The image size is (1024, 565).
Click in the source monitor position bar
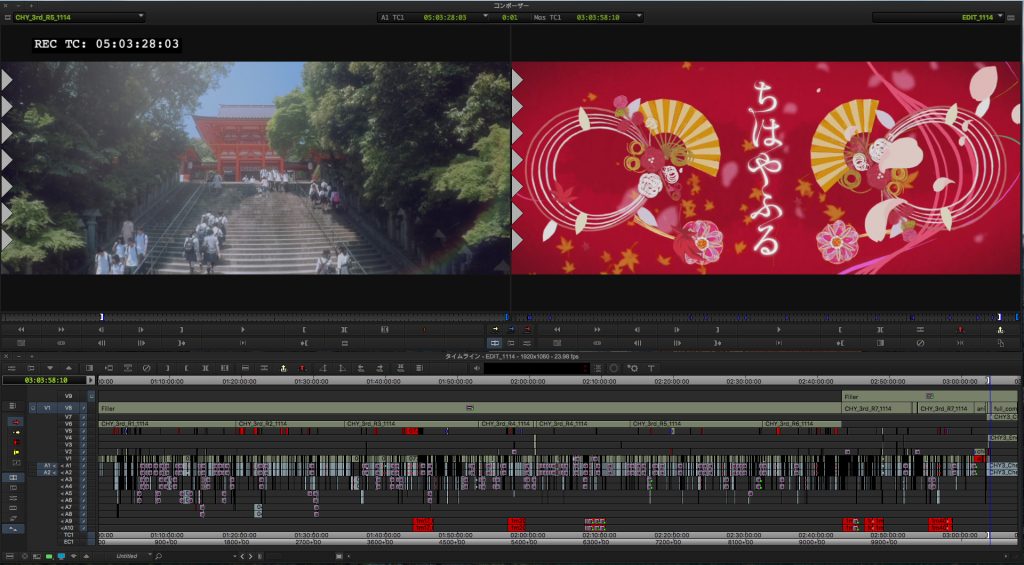tap(255, 317)
